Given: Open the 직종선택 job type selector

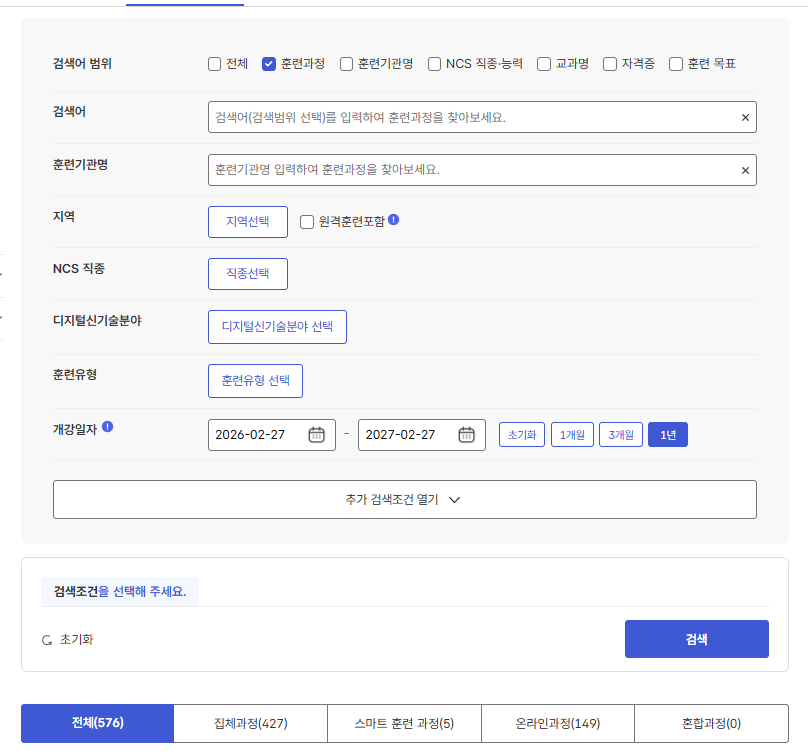Looking at the screenshot, I should tap(248, 274).
